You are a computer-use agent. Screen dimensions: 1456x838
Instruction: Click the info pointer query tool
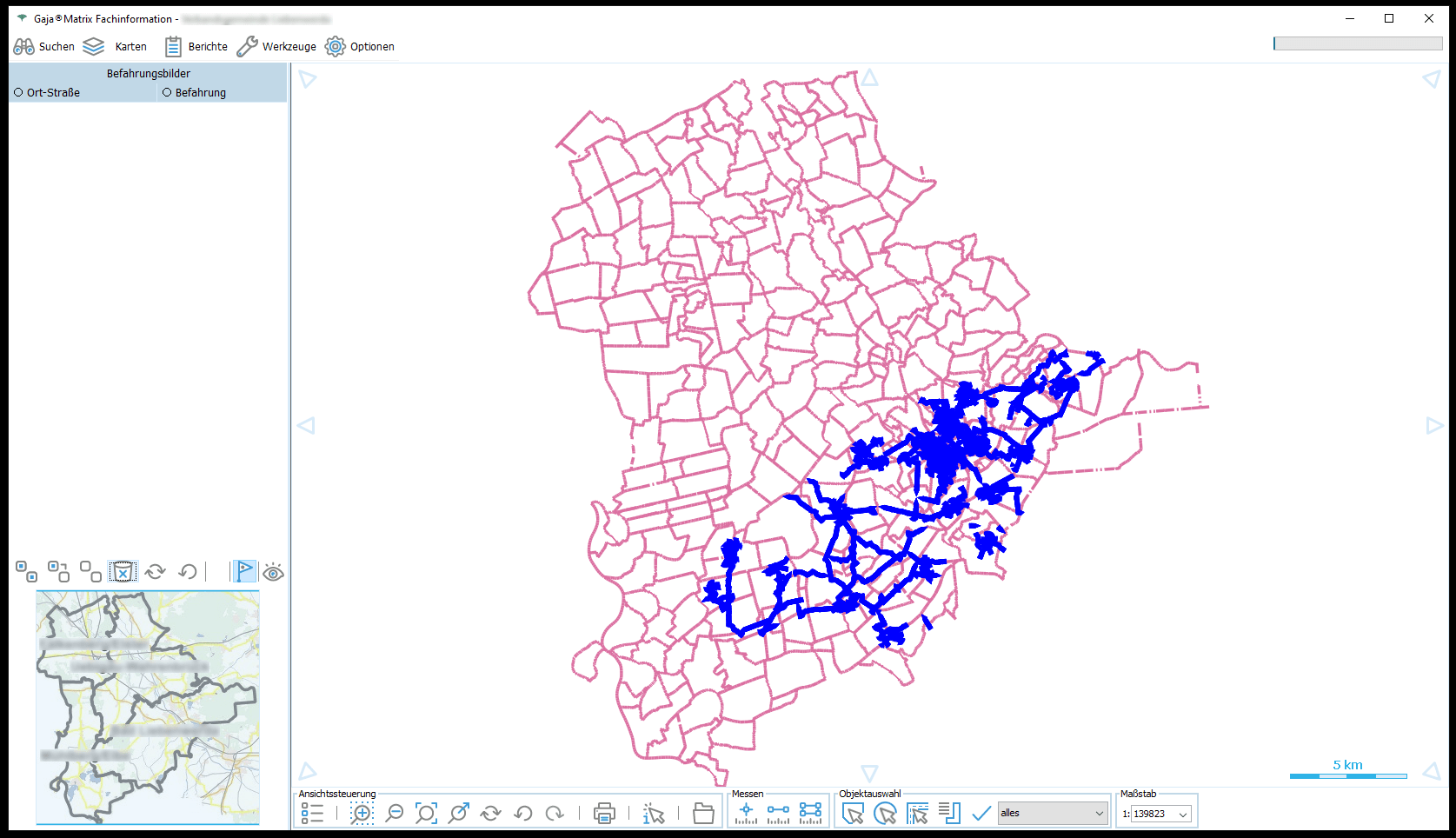654,814
